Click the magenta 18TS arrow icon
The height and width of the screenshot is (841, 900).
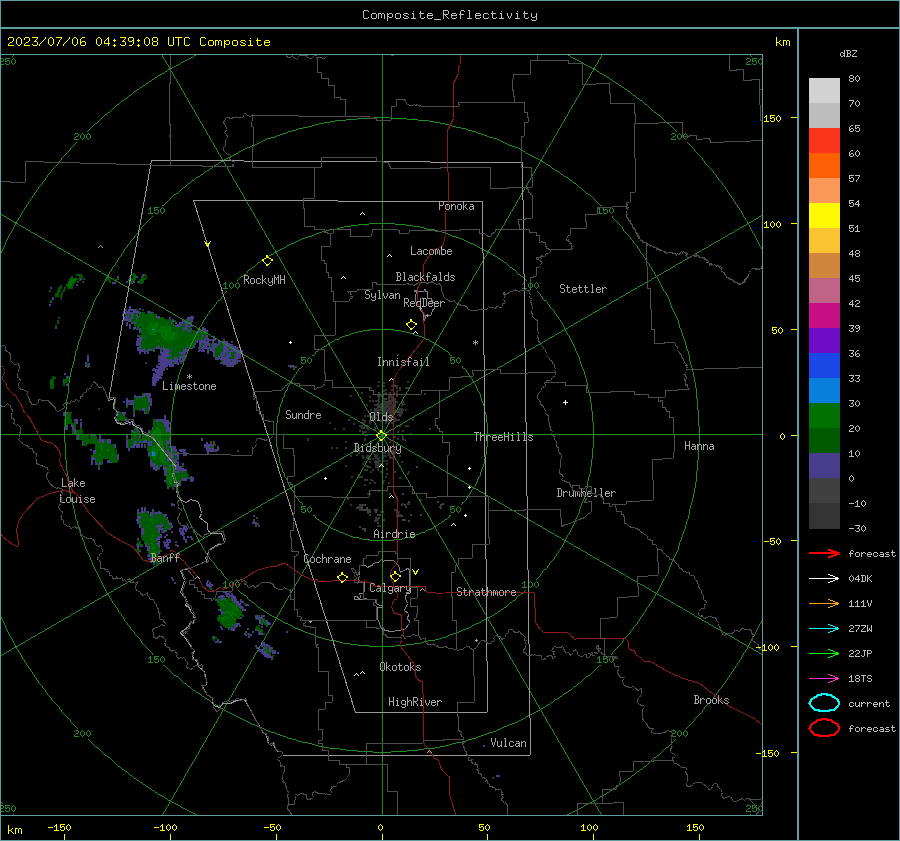click(824, 679)
